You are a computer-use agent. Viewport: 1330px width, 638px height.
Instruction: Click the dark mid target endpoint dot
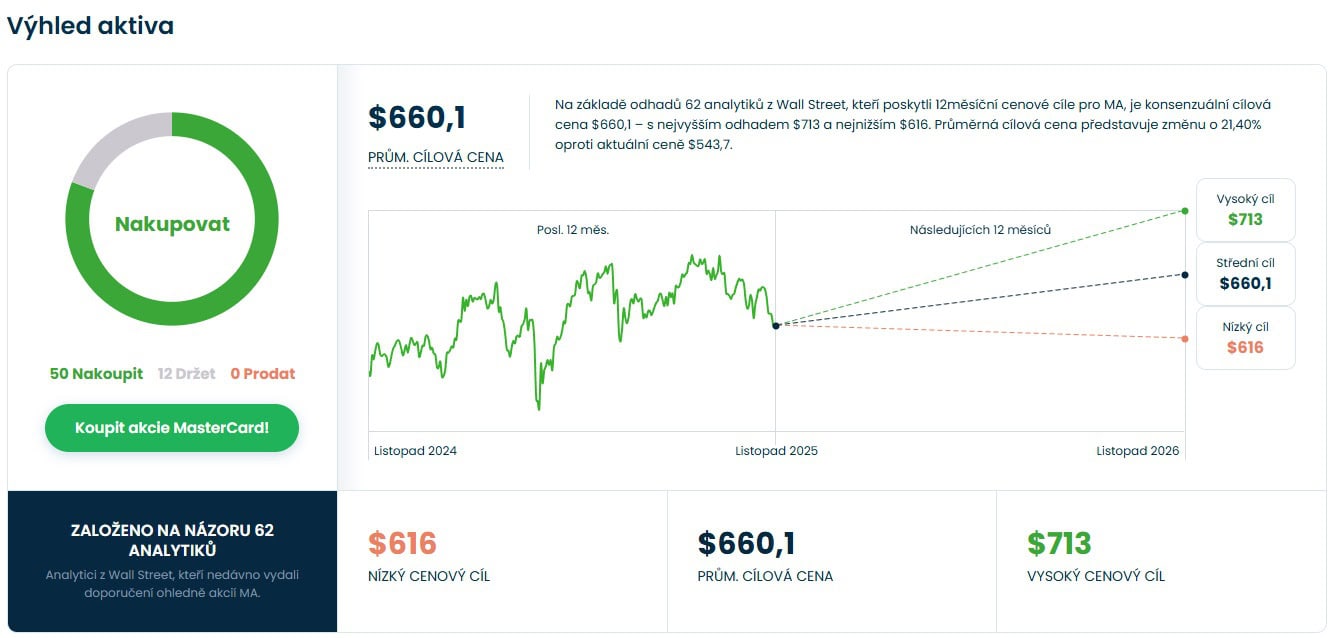tap(1185, 275)
